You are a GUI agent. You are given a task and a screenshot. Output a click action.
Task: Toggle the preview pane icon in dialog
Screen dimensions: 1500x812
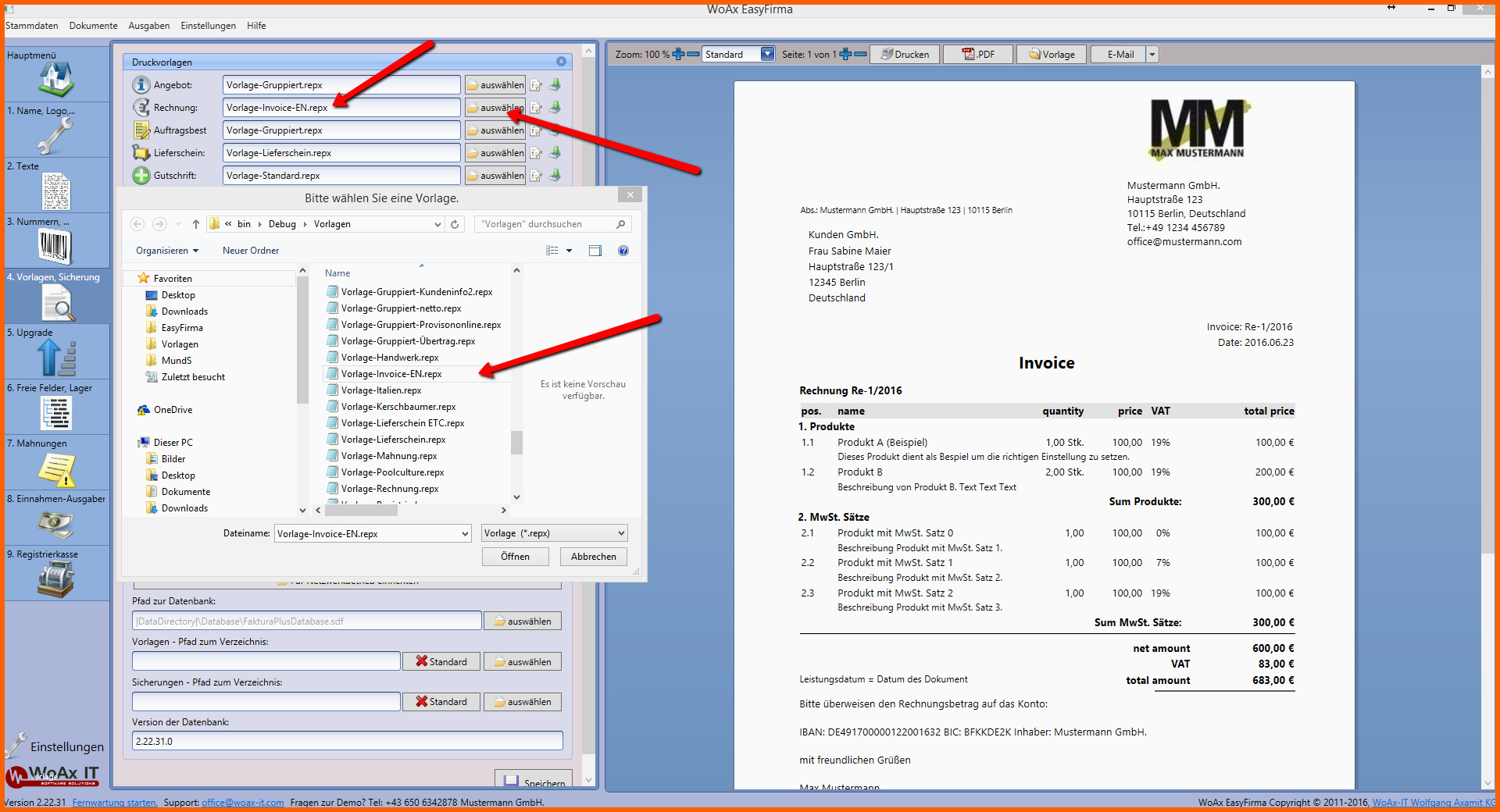(595, 251)
